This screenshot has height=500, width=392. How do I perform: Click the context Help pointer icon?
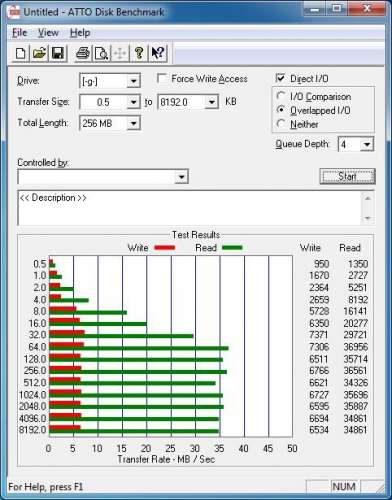(x=158, y=53)
